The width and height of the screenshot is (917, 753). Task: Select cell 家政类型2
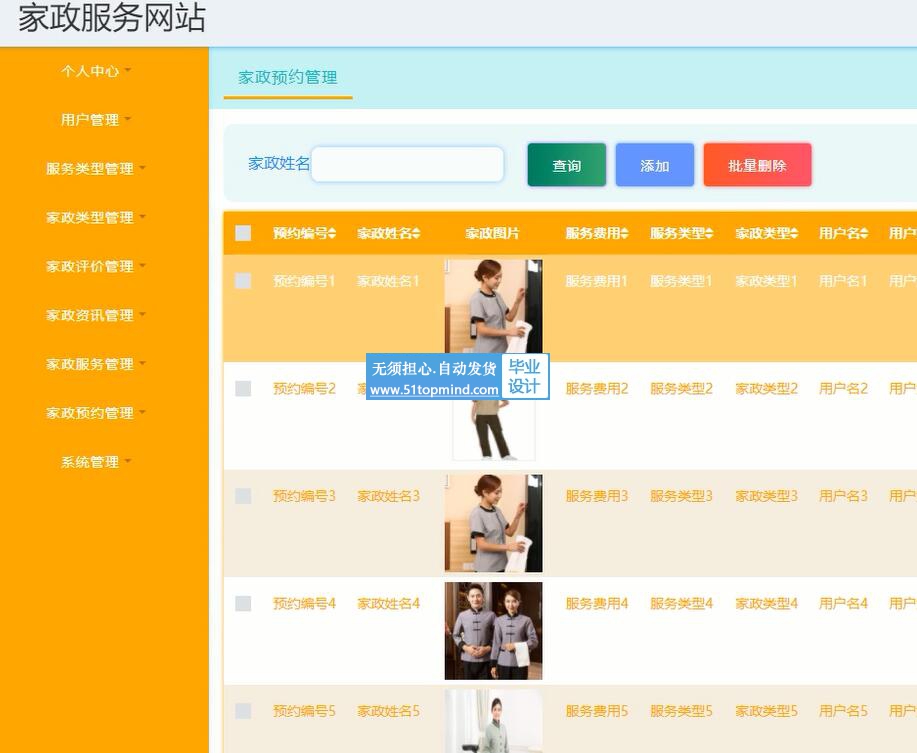[x=766, y=389]
